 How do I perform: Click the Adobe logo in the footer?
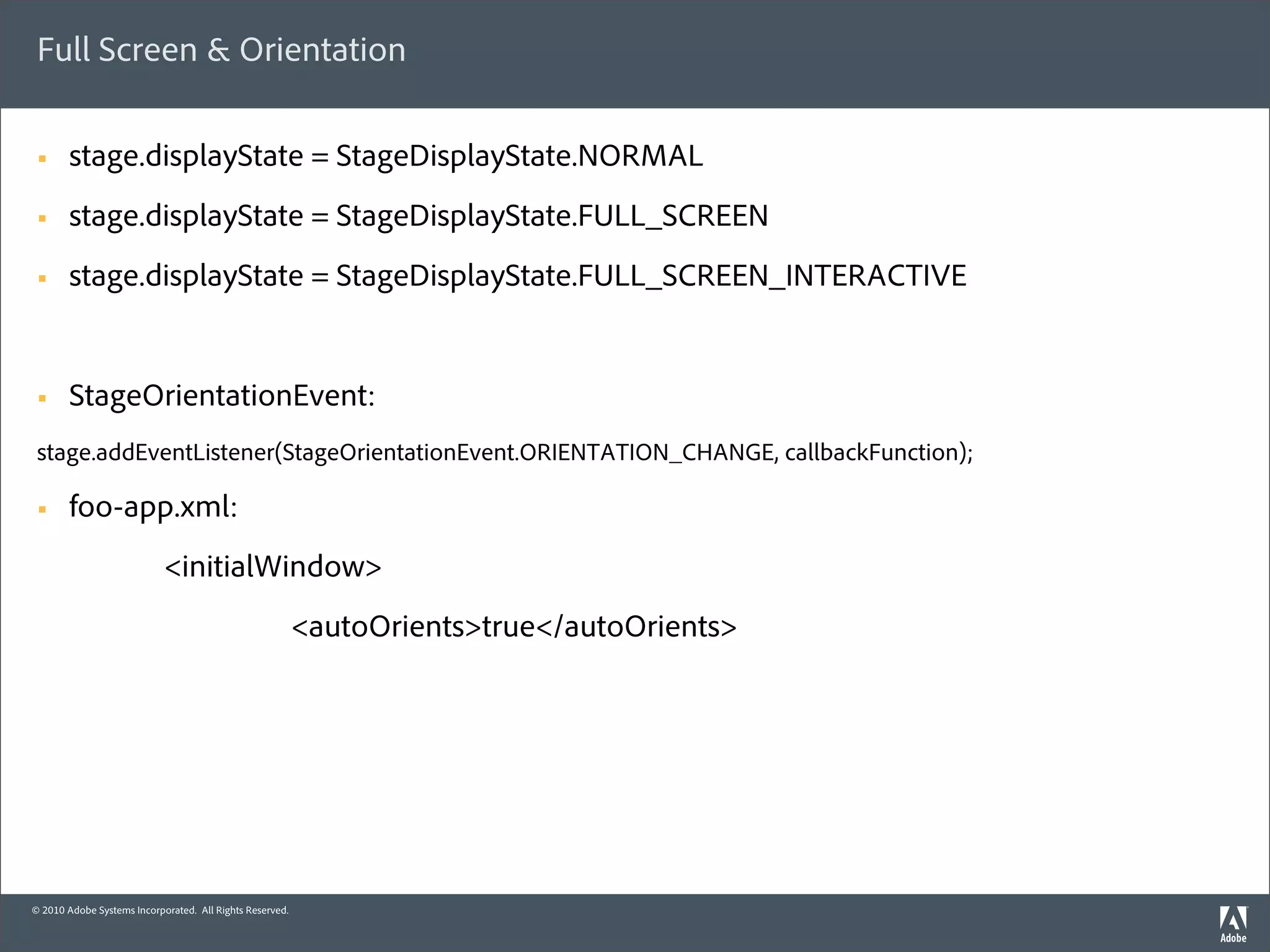[1233, 924]
